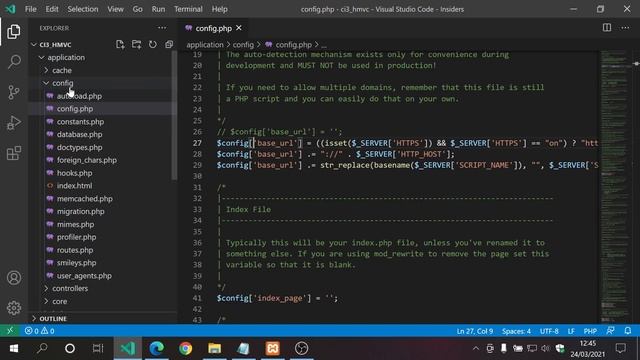The image size is (640, 360).
Task: Open autoload.php in explorer
Action: click(79, 96)
